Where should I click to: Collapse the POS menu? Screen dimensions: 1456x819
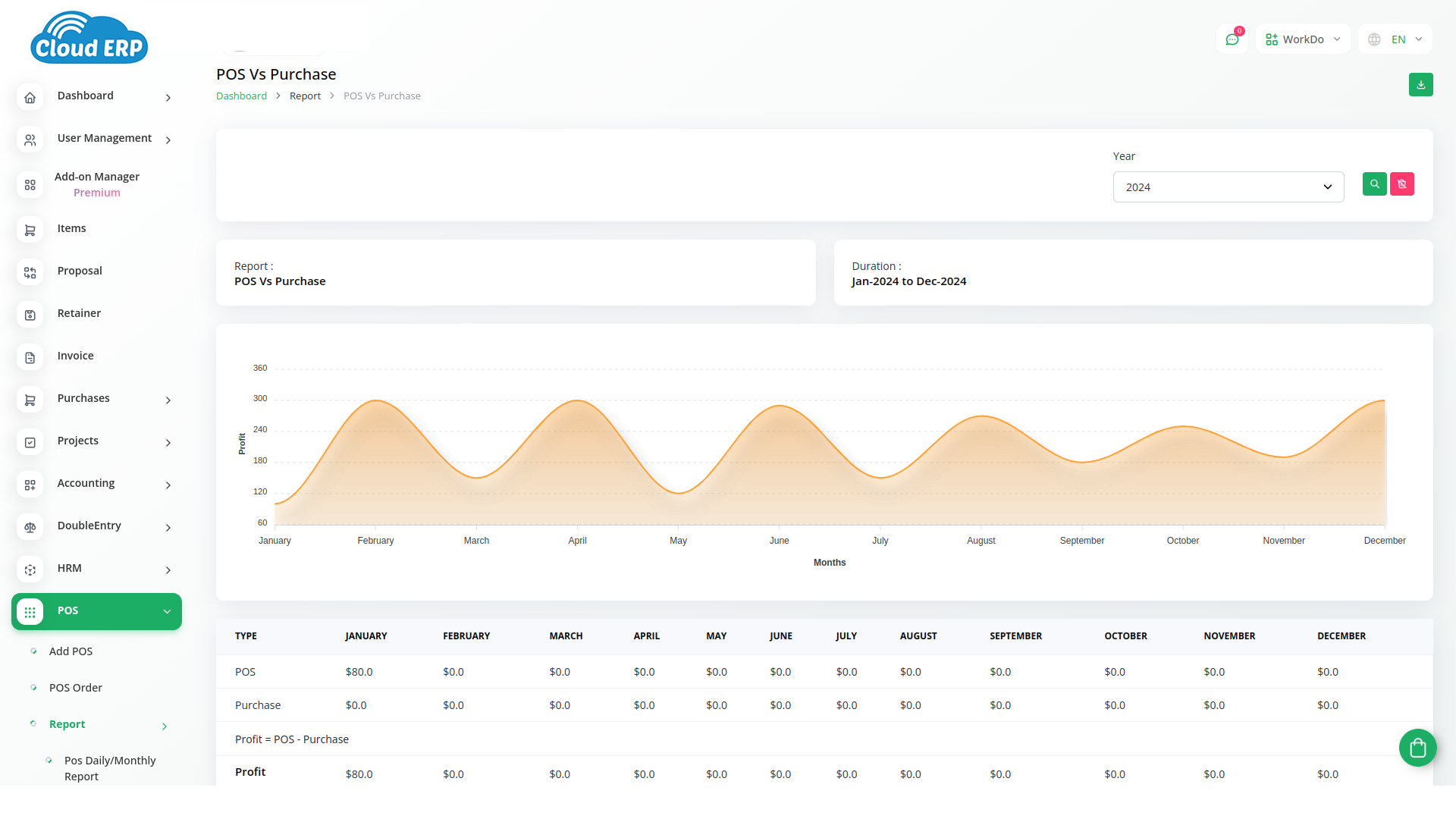(96, 611)
